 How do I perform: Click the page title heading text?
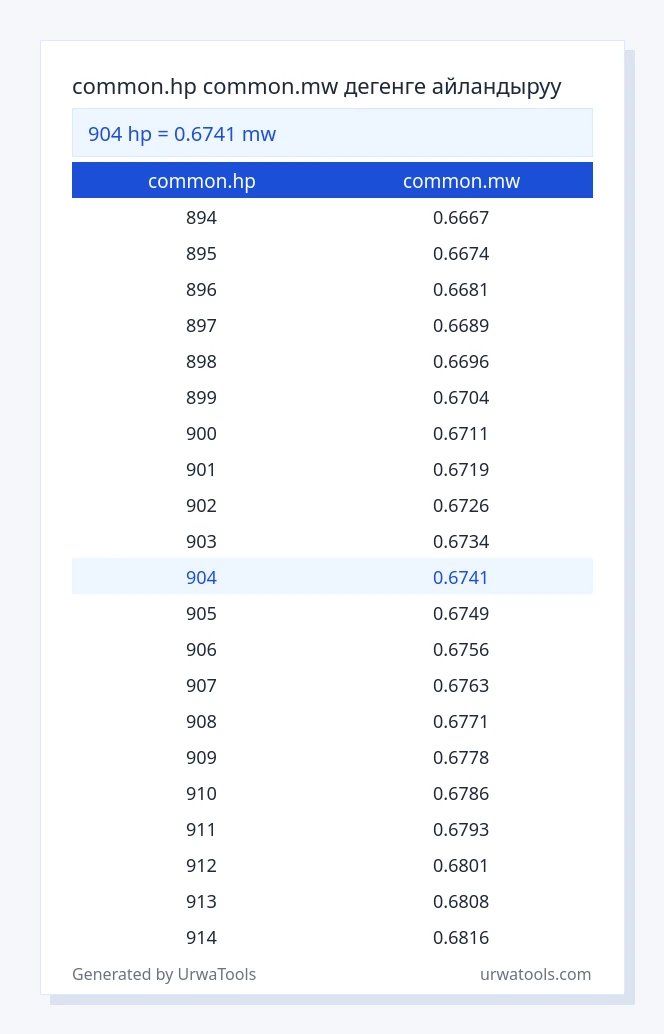[317, 86]
